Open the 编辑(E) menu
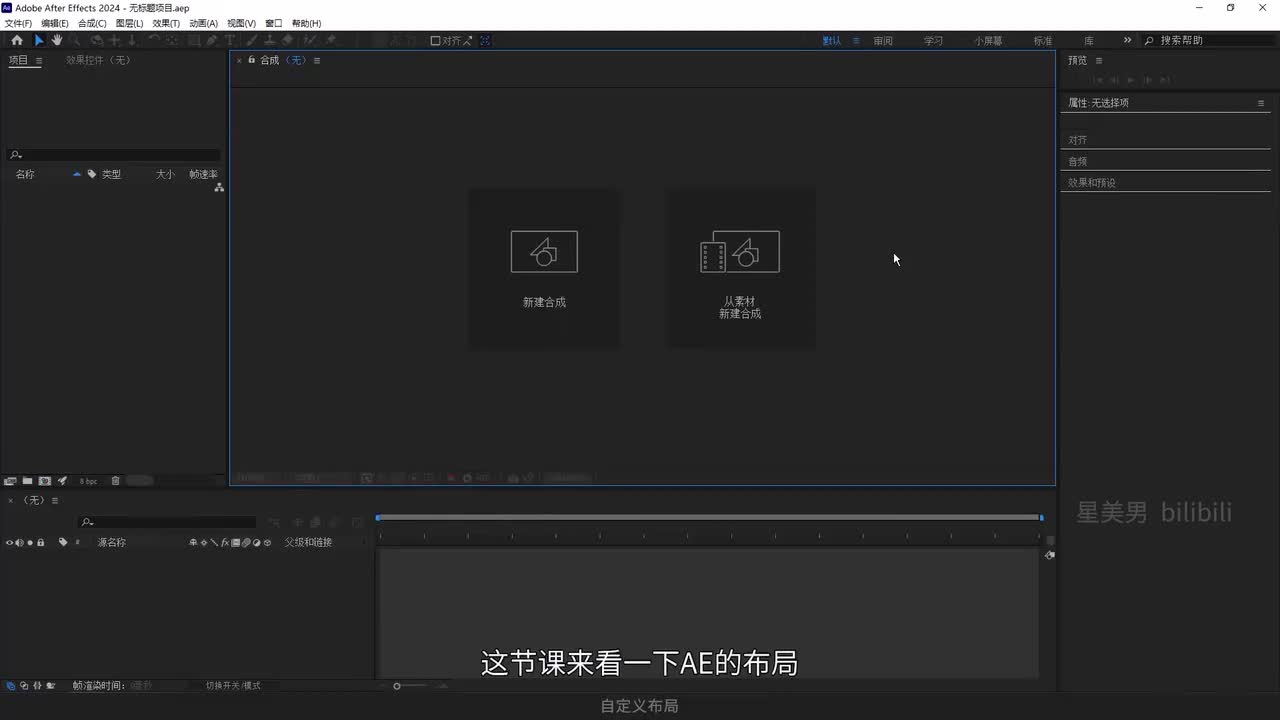 point(55,23)
